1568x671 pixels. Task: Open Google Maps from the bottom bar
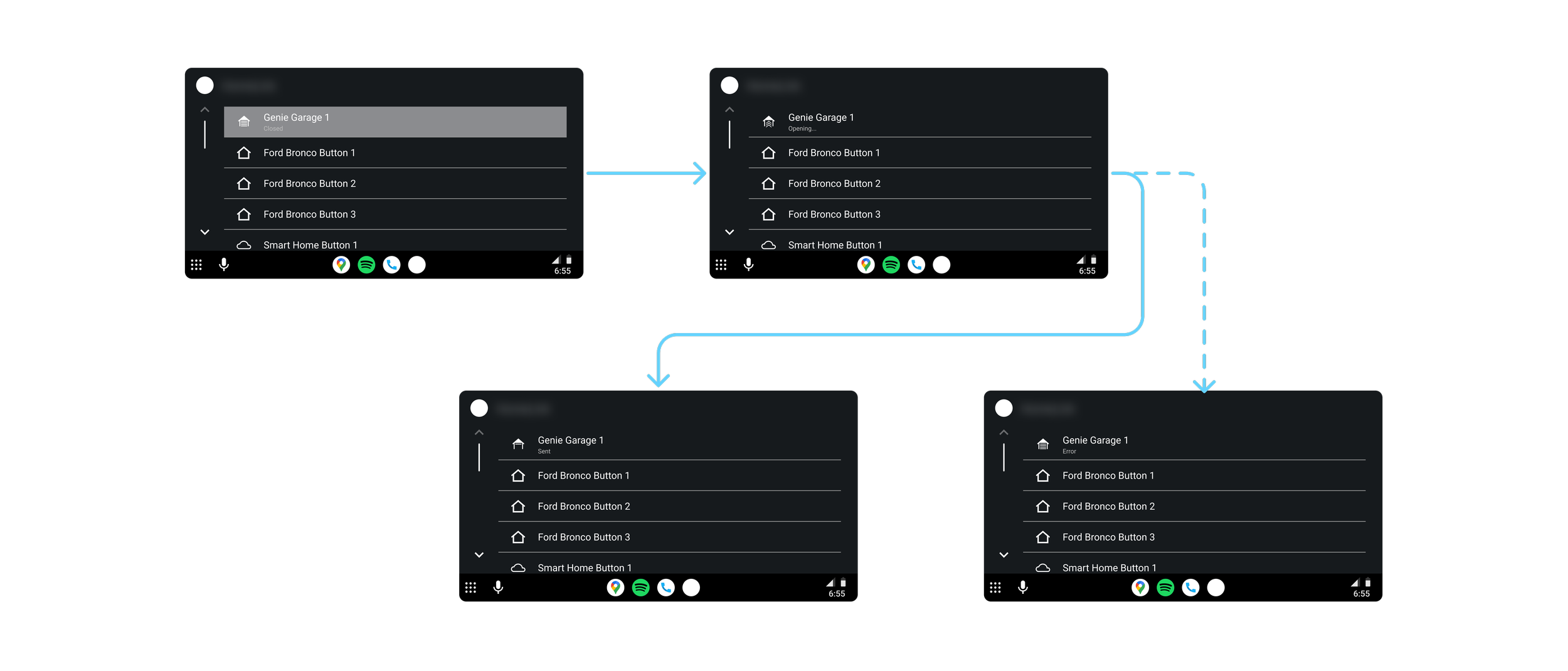pos(341,264)
